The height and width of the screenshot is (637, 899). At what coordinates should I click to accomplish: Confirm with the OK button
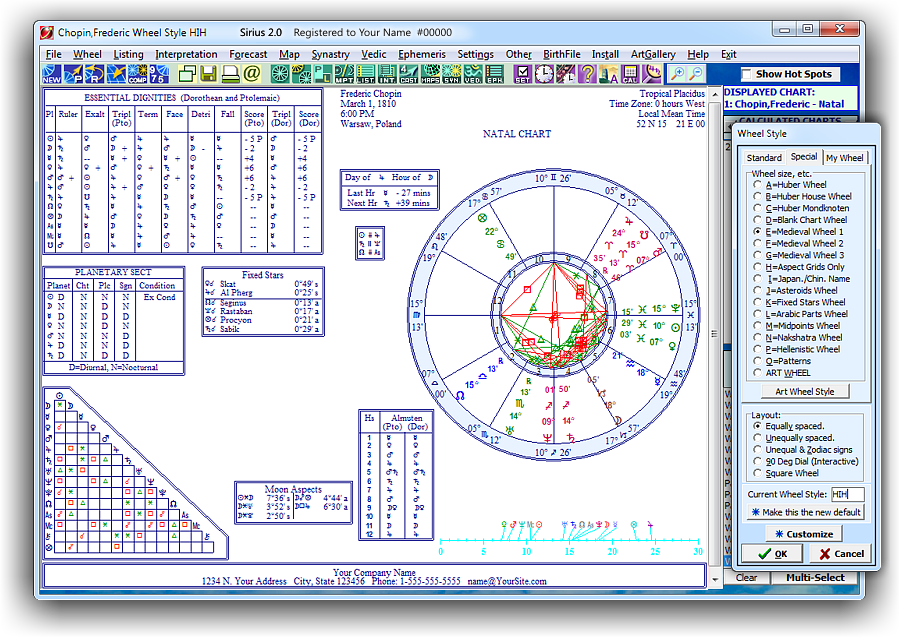pyautogui.click(x=773, y=554)
